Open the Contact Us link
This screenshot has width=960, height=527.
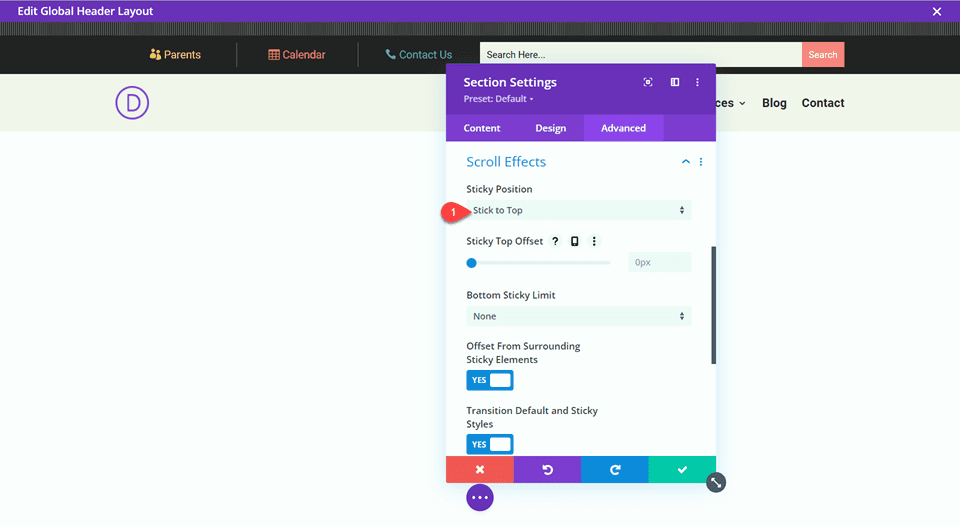click(x=419, y=55)
